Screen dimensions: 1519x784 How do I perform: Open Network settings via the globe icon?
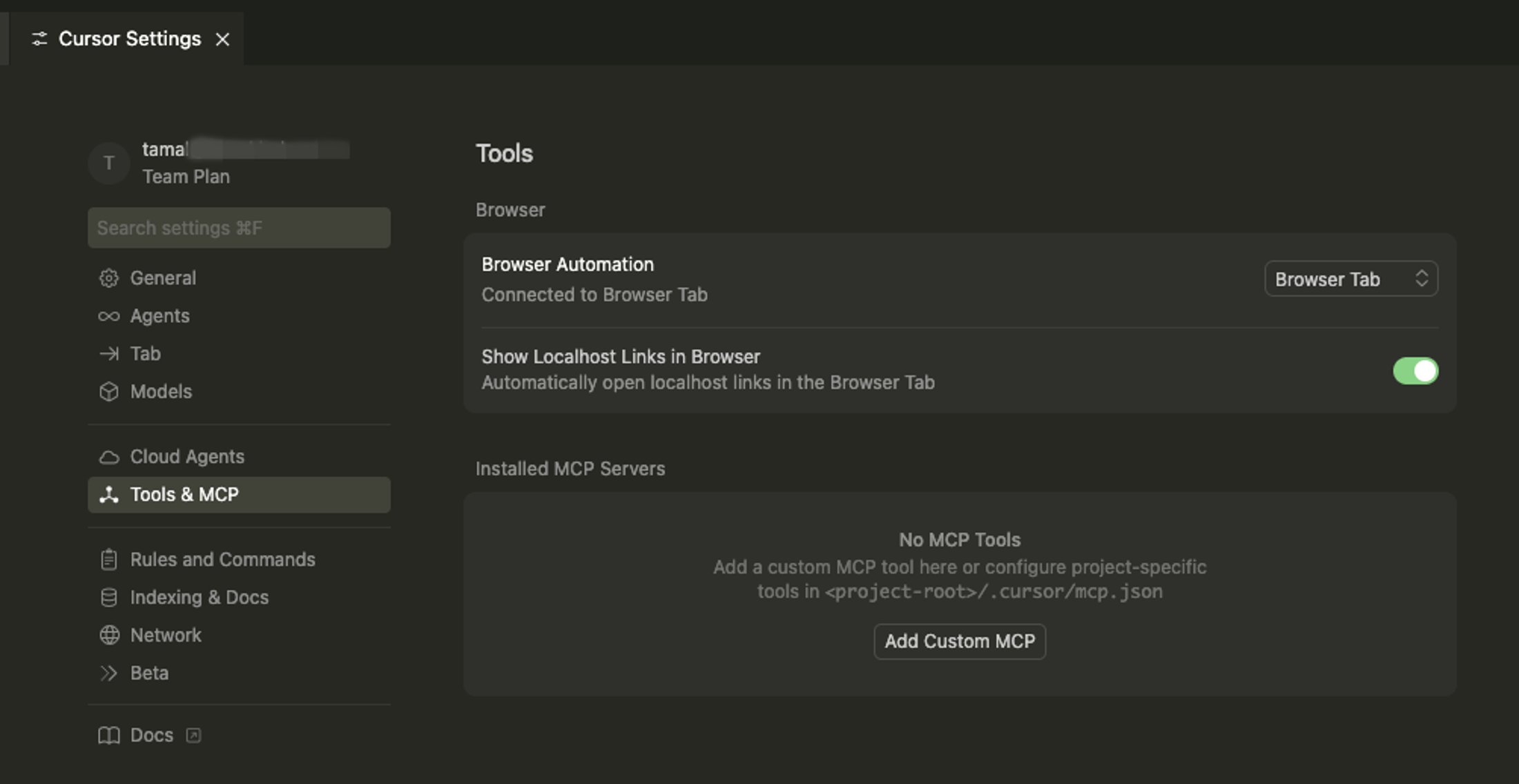108,634
